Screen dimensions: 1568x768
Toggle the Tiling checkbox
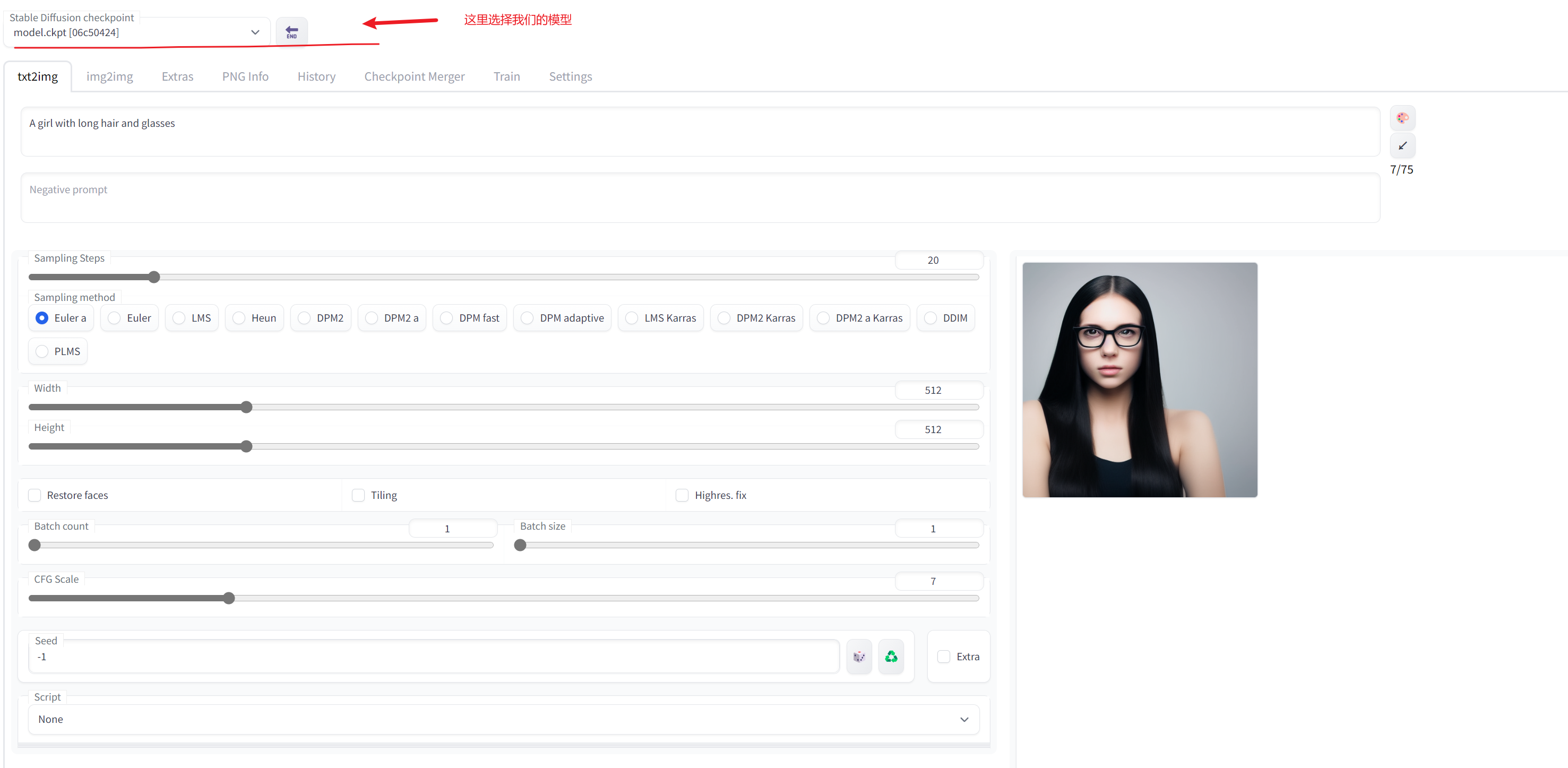pos(358,495)
